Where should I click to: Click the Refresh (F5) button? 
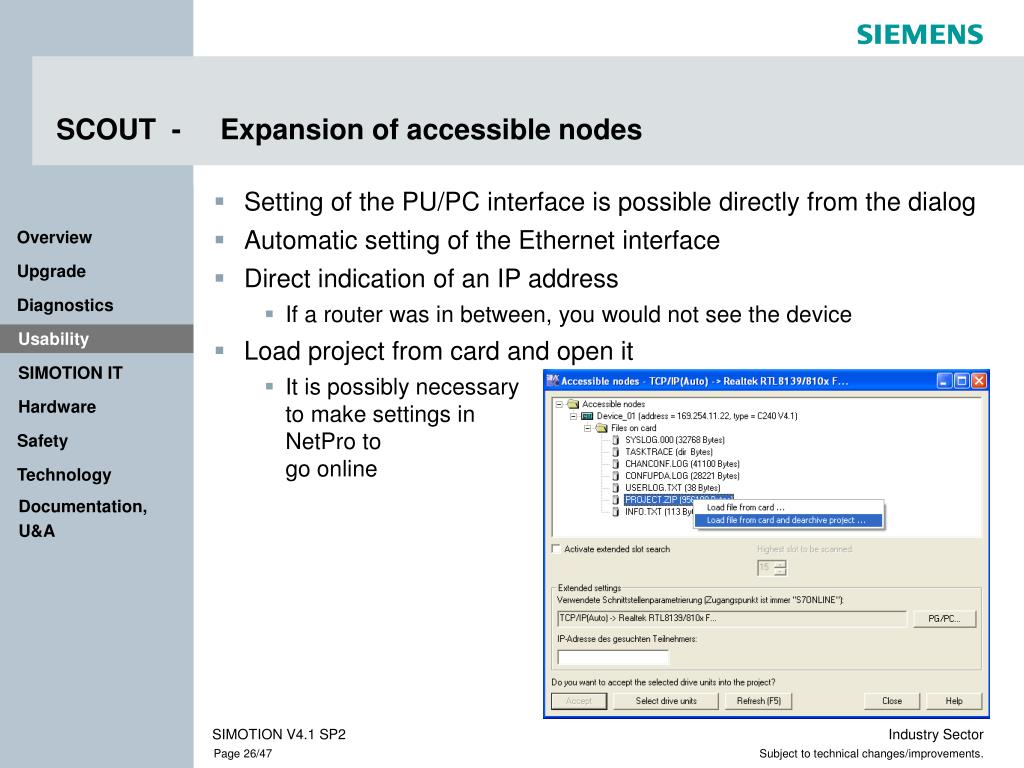758,701
